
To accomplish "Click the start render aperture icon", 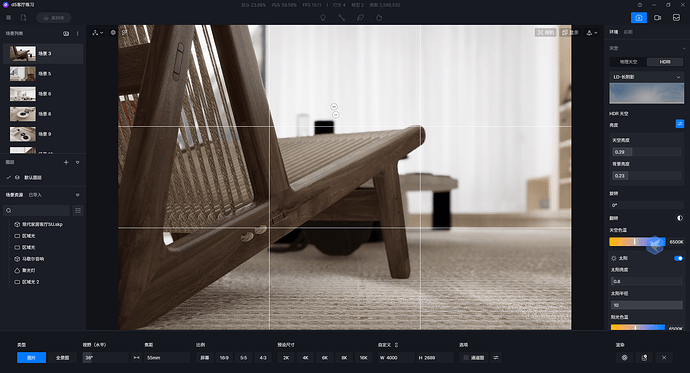I will [x=624, y=358].
